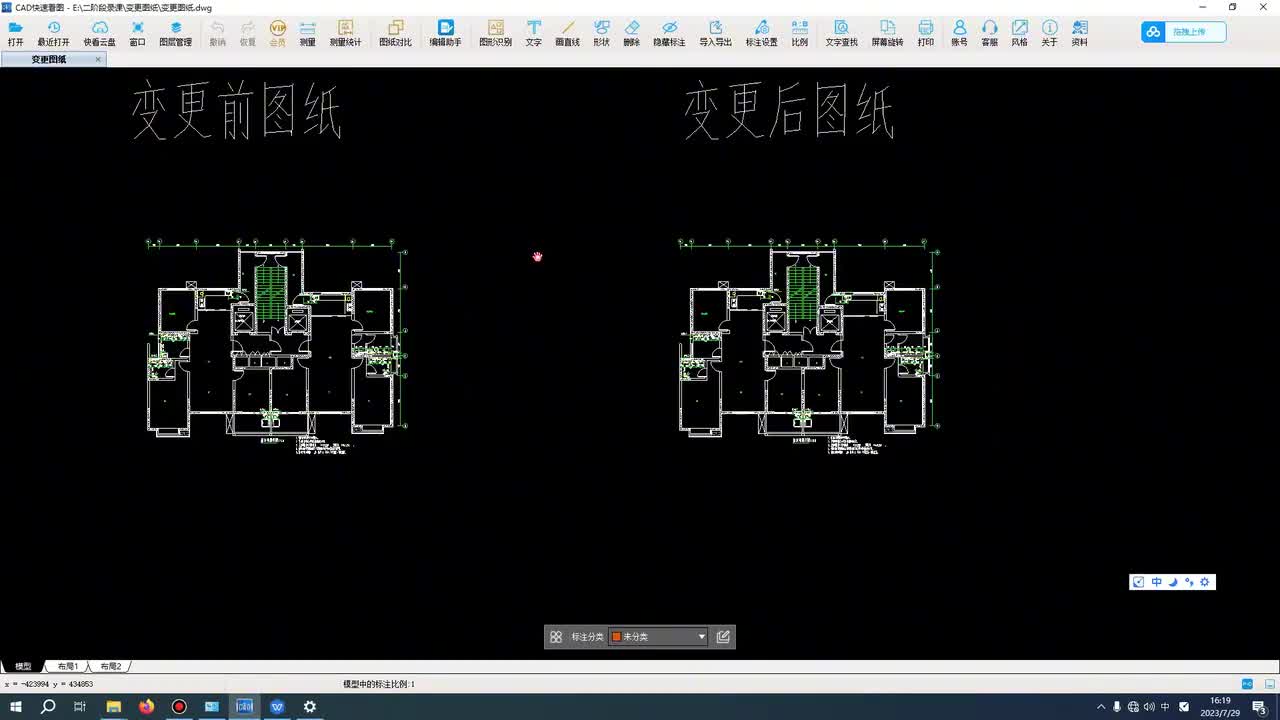Image resolution: width=1280 pixels, height=720 pixels.
Task: Select the 删除 eraser tool
Action: click(x=632, y=33)
